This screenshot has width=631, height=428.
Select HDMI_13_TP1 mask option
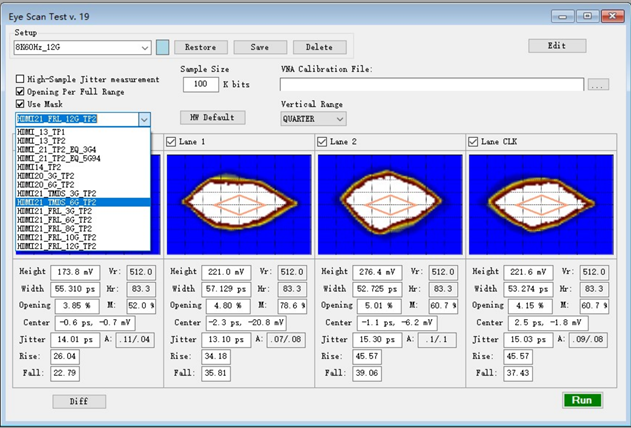point(83,132)
